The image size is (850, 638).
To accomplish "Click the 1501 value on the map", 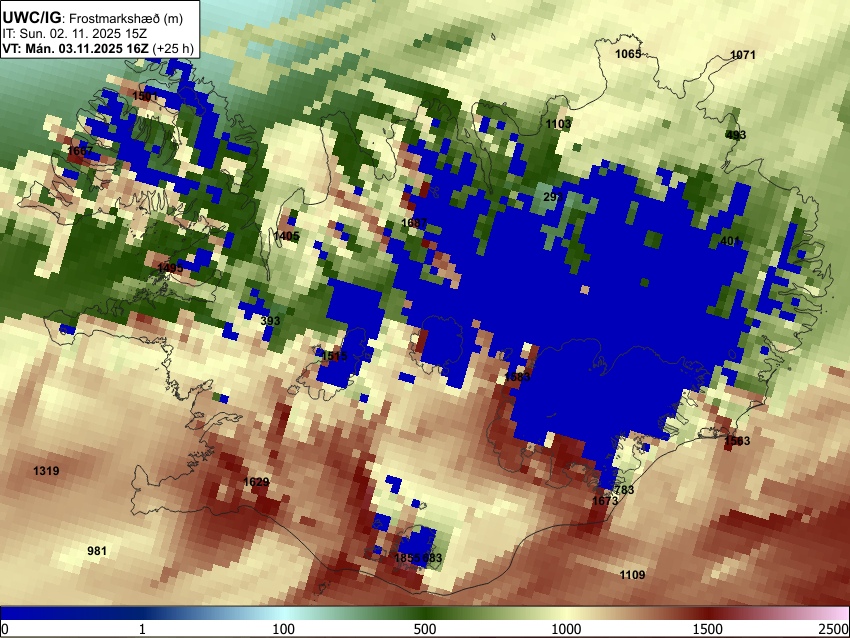I will coord(145,96).
